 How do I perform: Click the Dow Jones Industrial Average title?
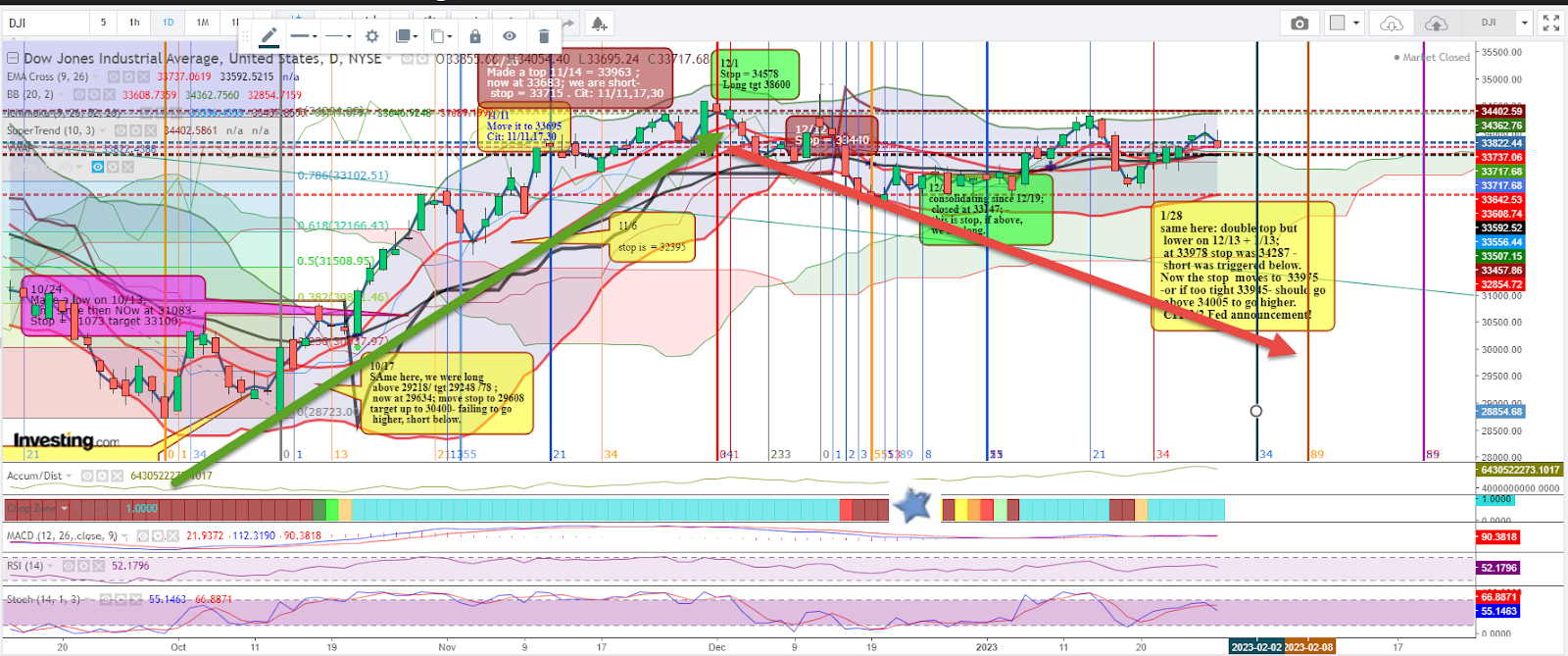pos(205,59)
